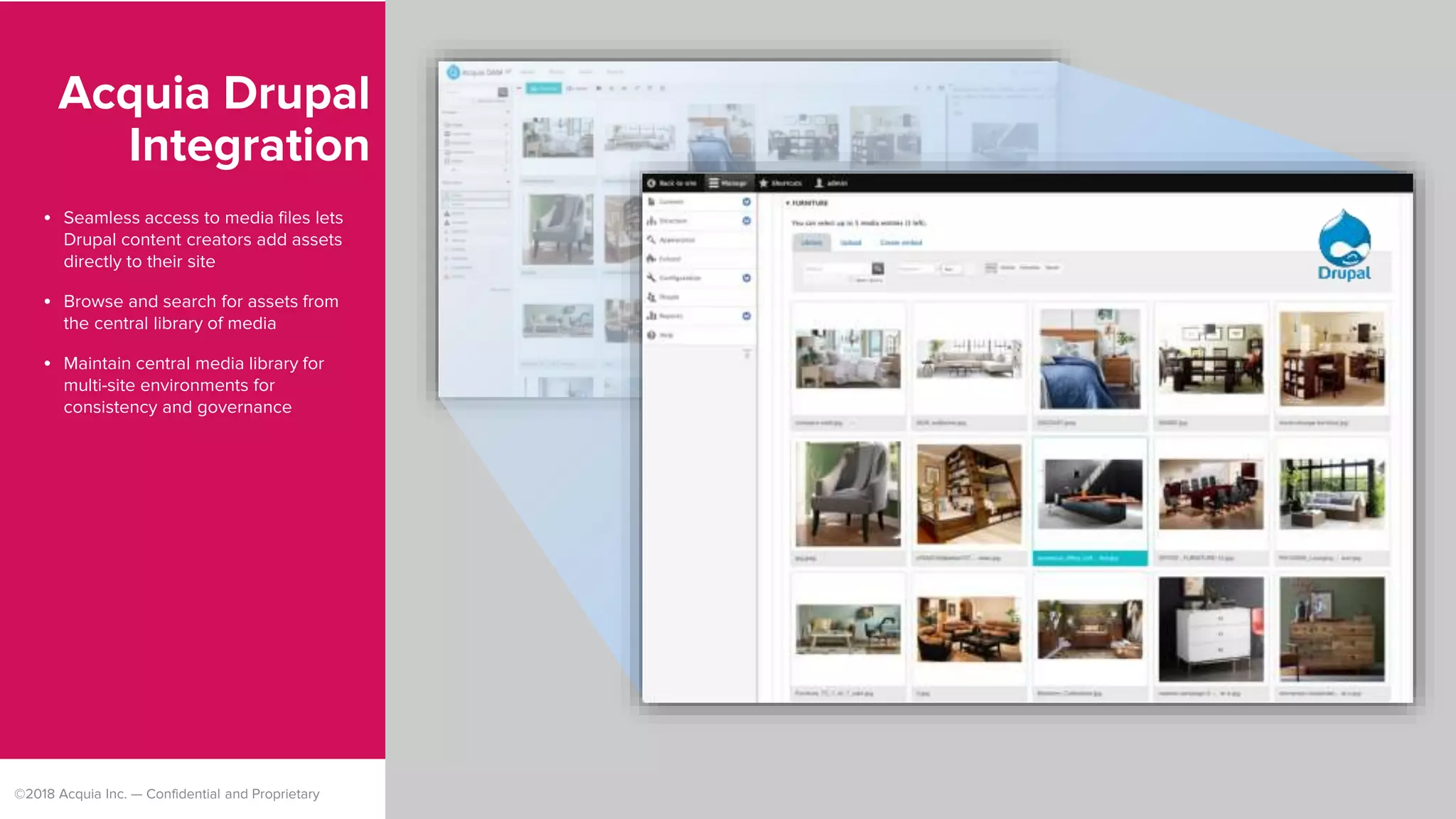
Task: Click the Content page icon in sidebar
Action: pyautogui.click(x=651, y=202)
